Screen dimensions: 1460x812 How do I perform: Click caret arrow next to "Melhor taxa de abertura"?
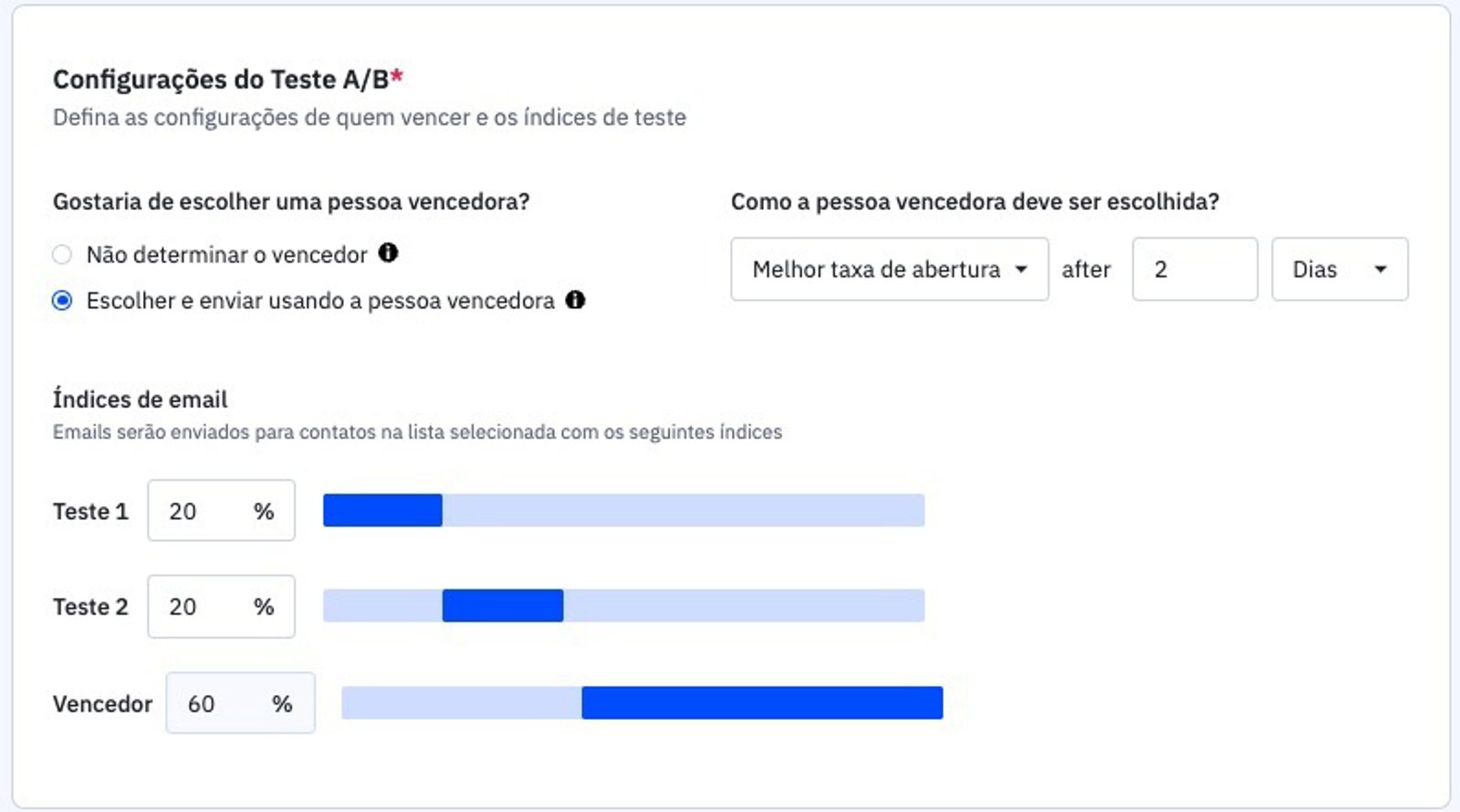coord(1021,269)
